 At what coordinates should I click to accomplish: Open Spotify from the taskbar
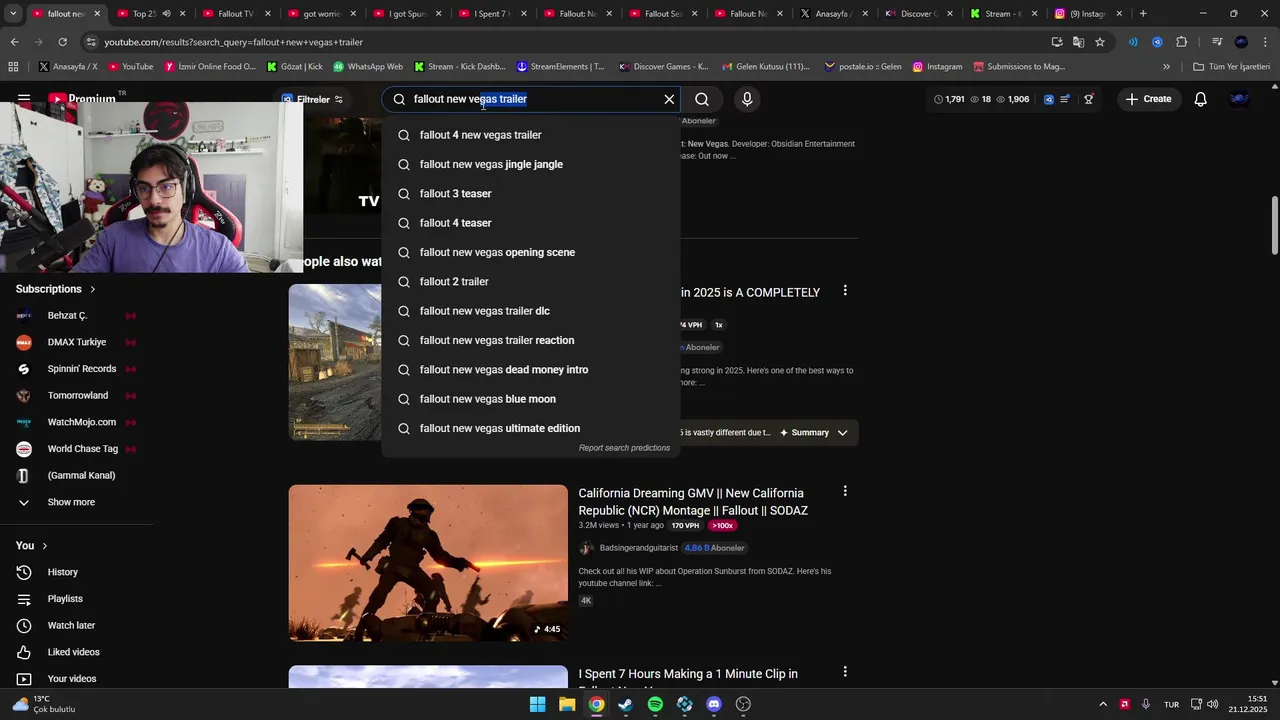655,704
